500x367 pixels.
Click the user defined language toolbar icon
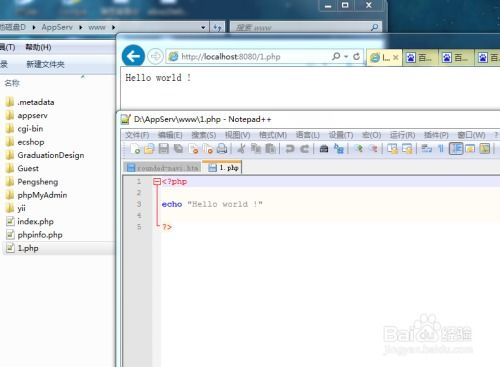tap(470, 149)
